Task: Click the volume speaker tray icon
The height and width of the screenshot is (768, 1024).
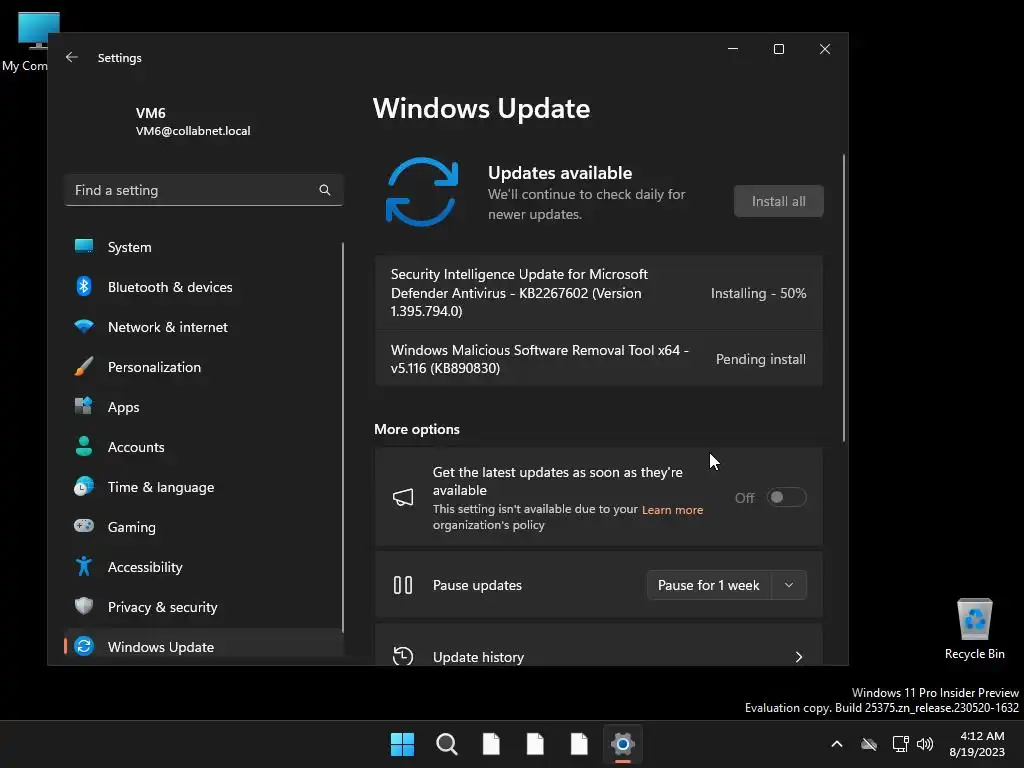Action: point(925,744)
